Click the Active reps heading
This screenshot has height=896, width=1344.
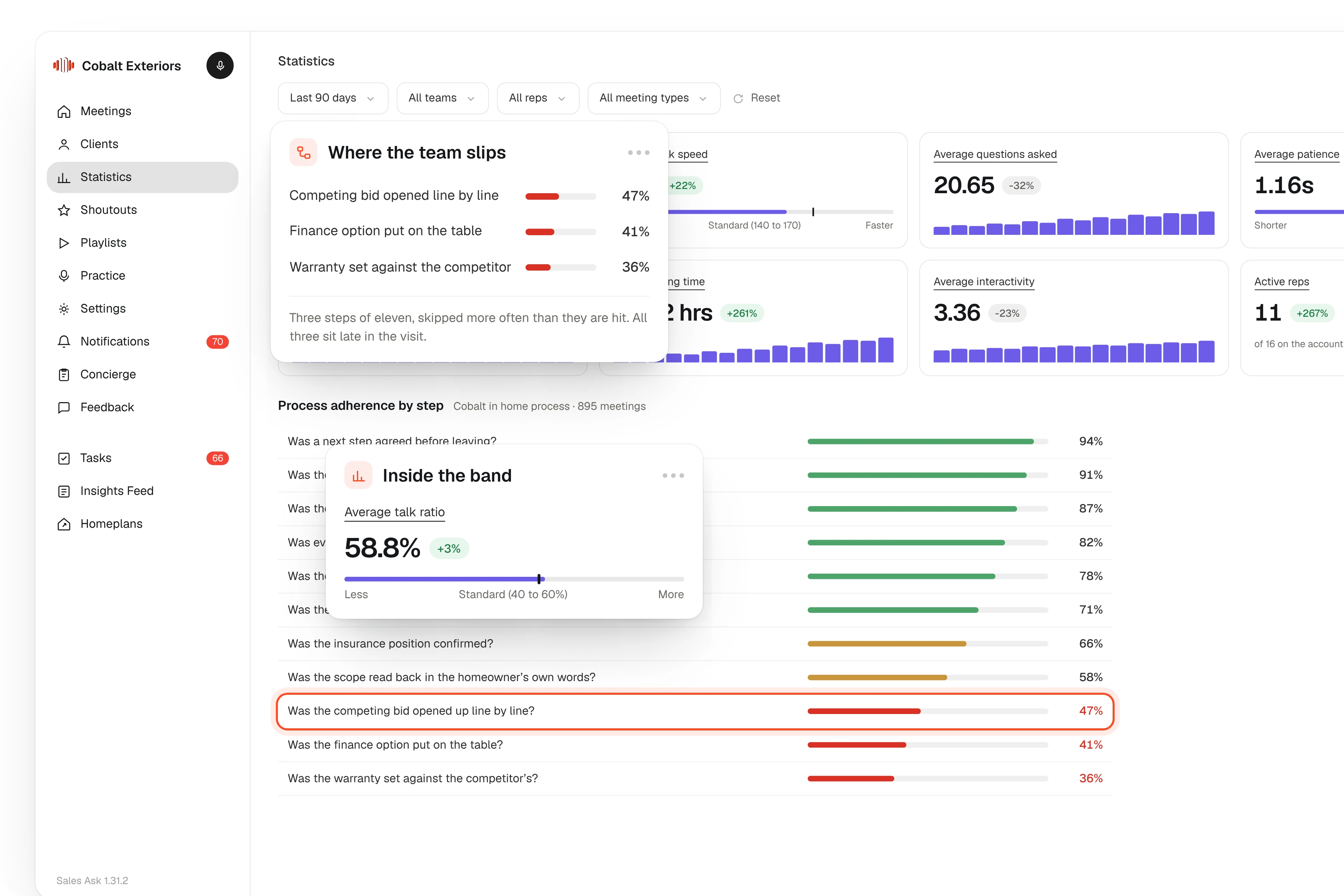[1281, 282]
